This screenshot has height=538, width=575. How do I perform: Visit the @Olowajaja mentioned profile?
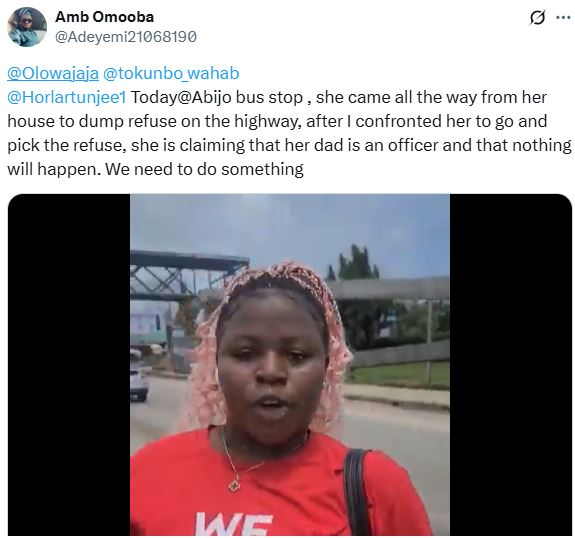click(53, 73)
